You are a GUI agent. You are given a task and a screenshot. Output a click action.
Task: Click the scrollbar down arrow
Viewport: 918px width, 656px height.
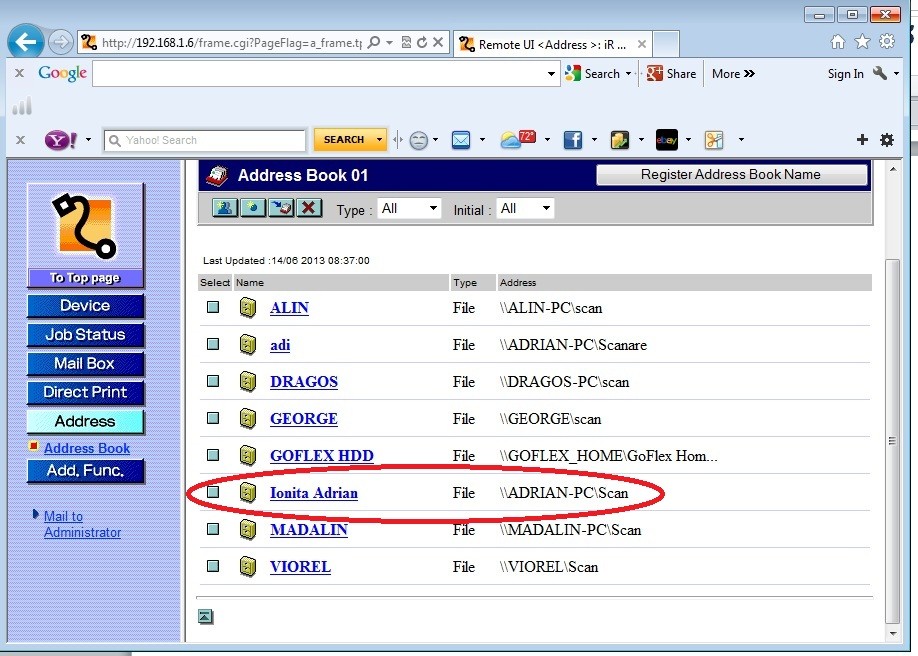(x=893, y=633)
